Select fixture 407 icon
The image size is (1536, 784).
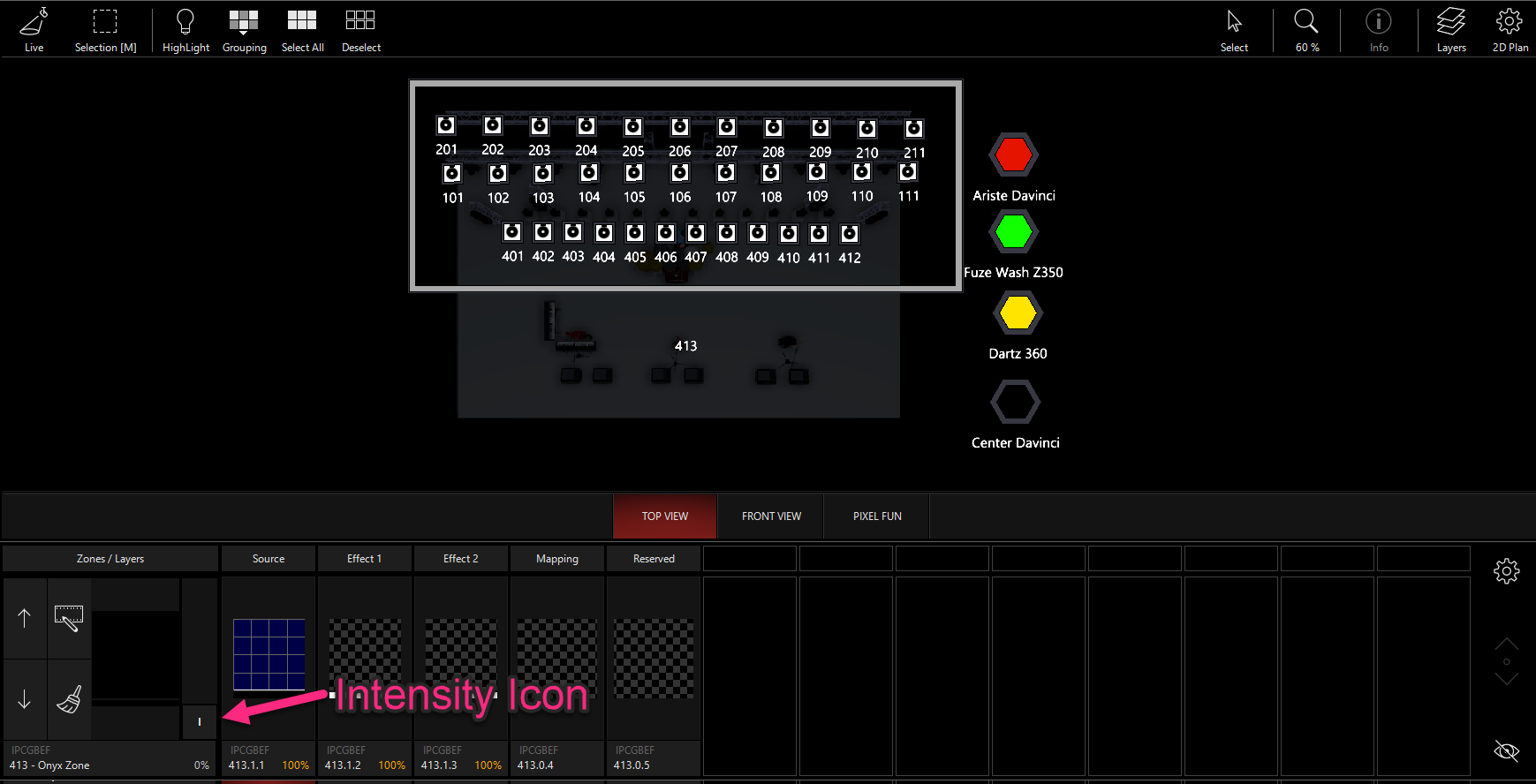(696, 232)
